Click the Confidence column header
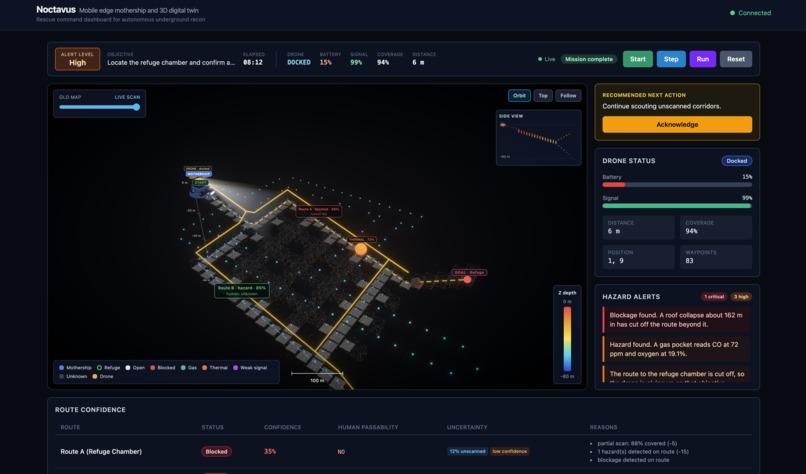 click(282, 427)
